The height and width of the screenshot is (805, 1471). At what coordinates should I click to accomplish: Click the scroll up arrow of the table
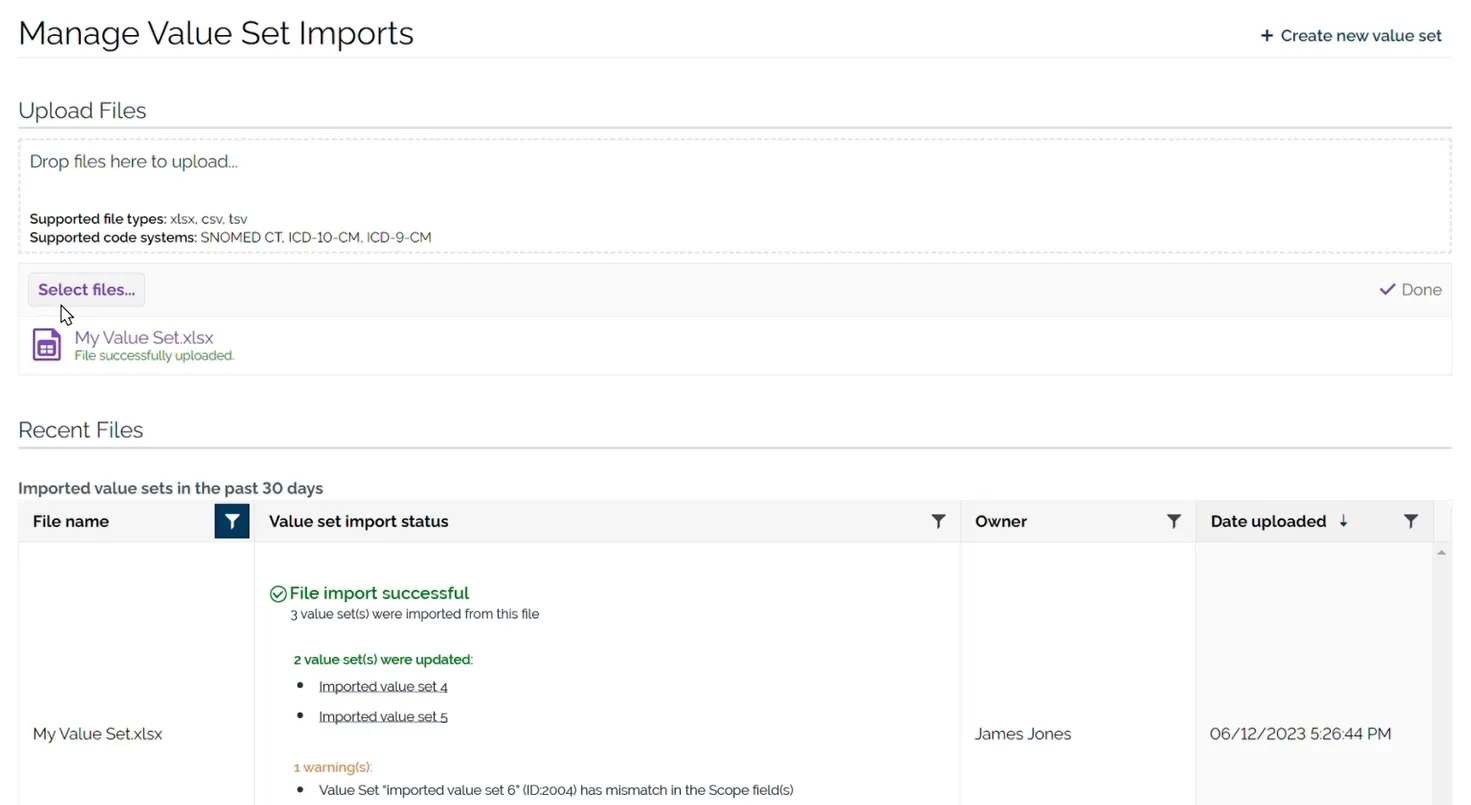(x=1441, y=553)
